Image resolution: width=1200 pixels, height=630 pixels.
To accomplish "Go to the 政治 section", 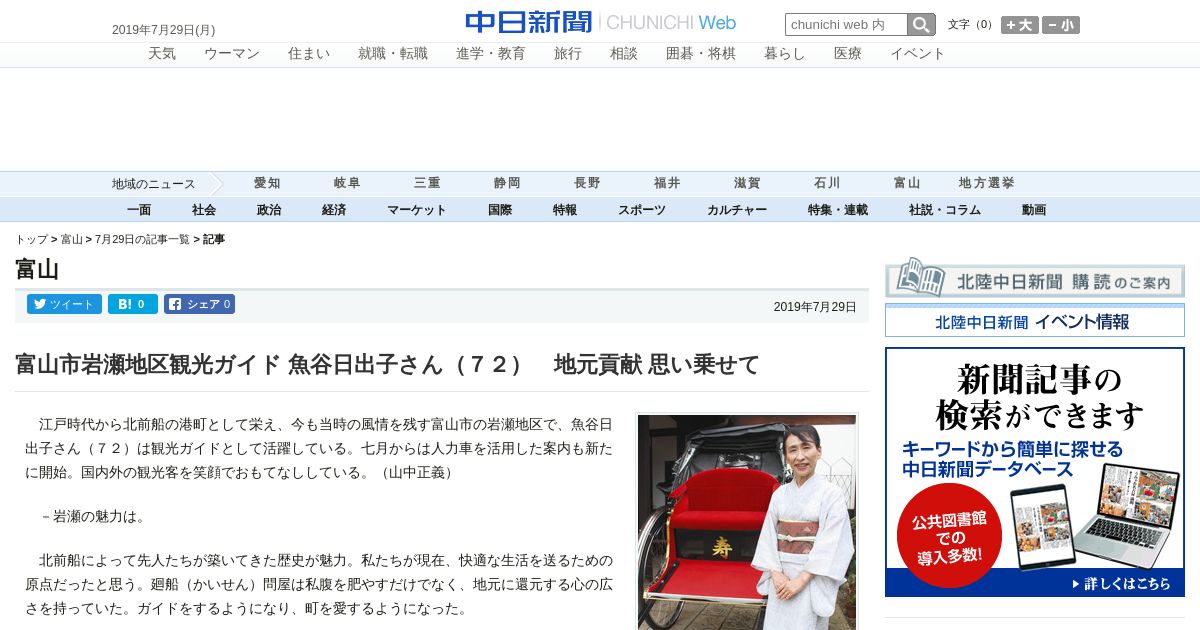I will point(269,210).
